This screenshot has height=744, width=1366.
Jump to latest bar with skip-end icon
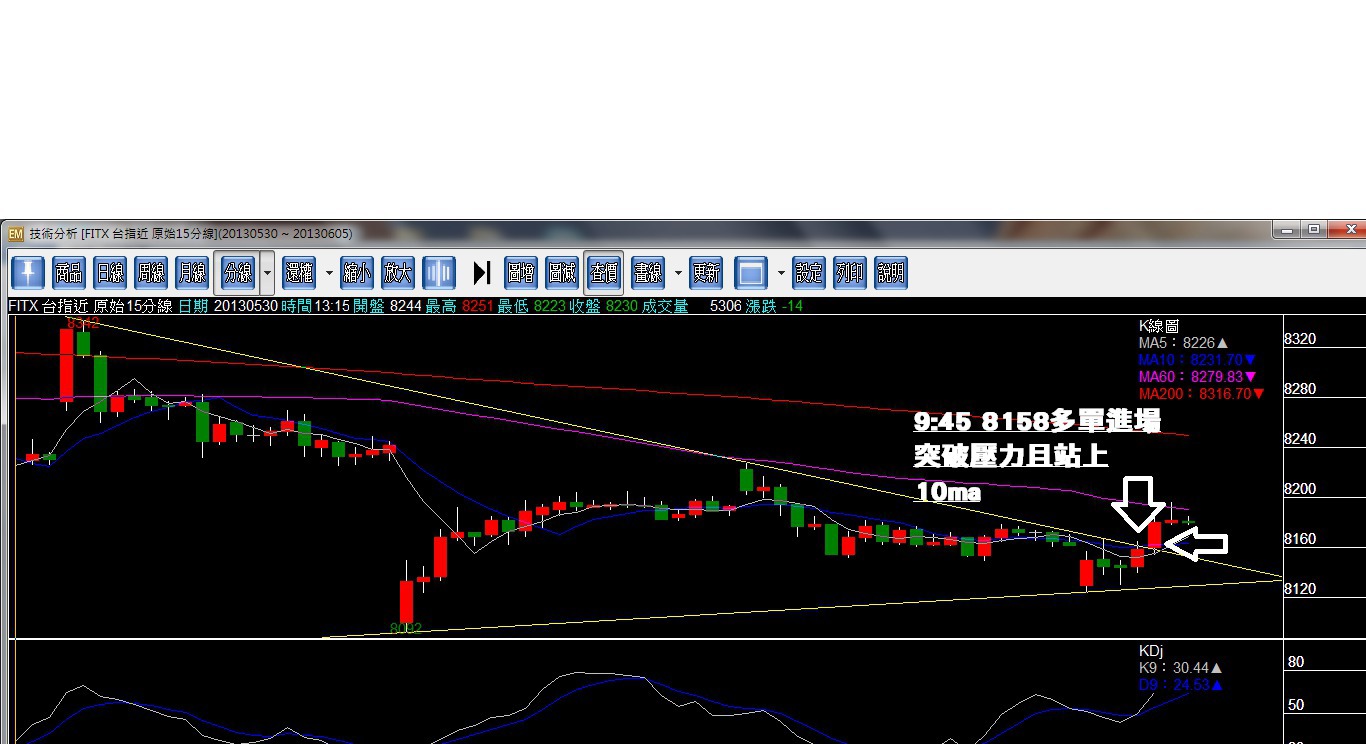pyautogui.click(x=481, y=272)
